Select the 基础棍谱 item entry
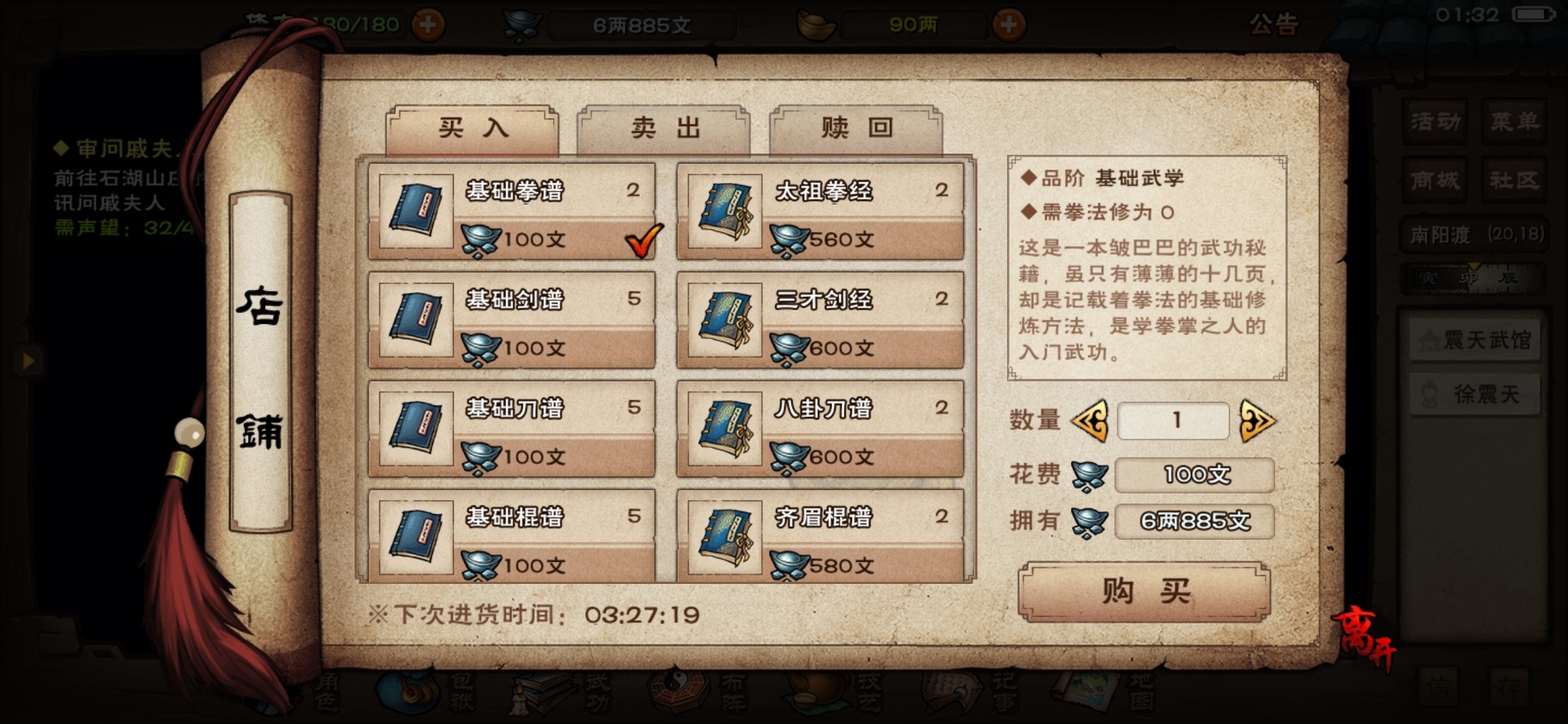 coord(512,535)
